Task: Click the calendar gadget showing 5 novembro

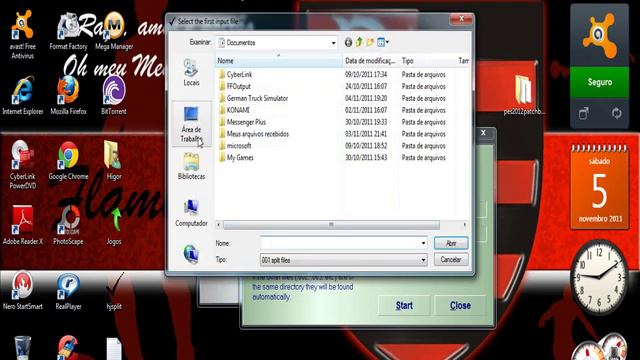Action: (x=600, y=186)
